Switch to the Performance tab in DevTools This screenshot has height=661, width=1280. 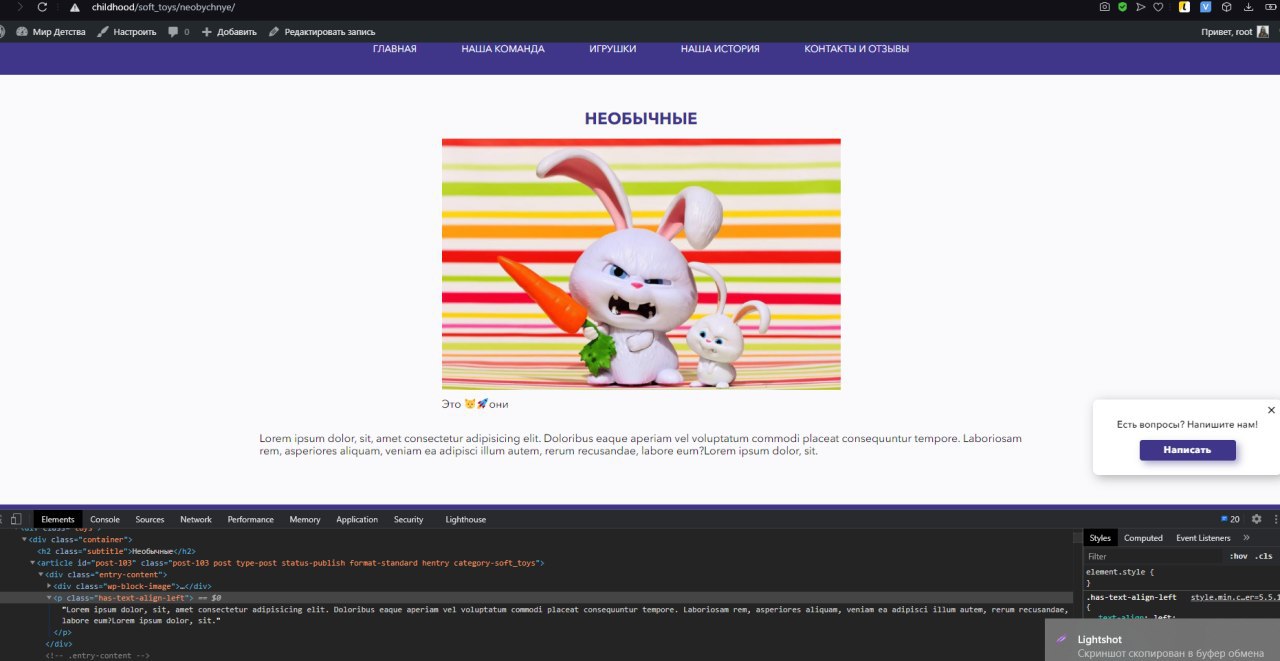point(250,519)
